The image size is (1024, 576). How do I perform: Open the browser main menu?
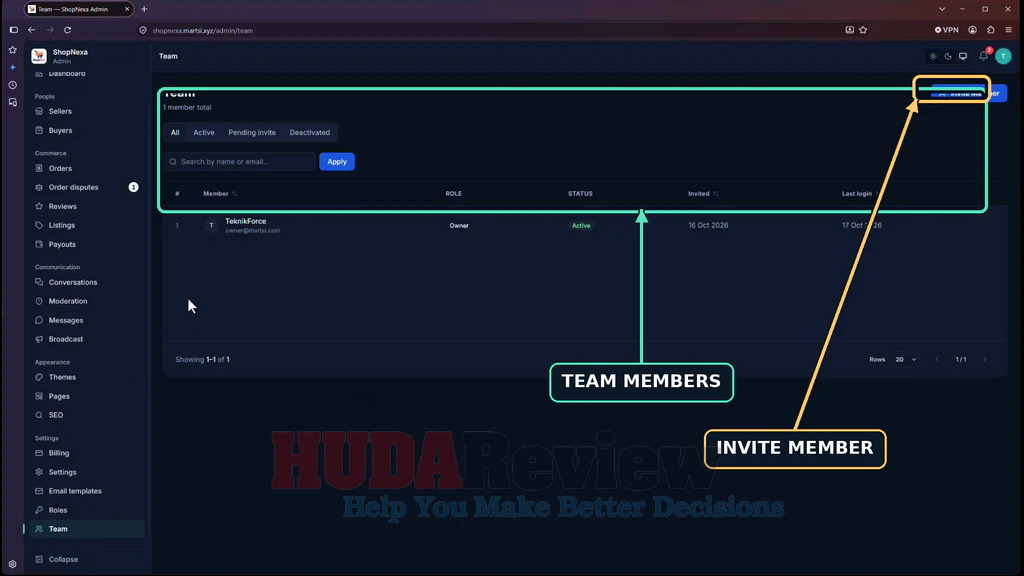pos(1009,30)
